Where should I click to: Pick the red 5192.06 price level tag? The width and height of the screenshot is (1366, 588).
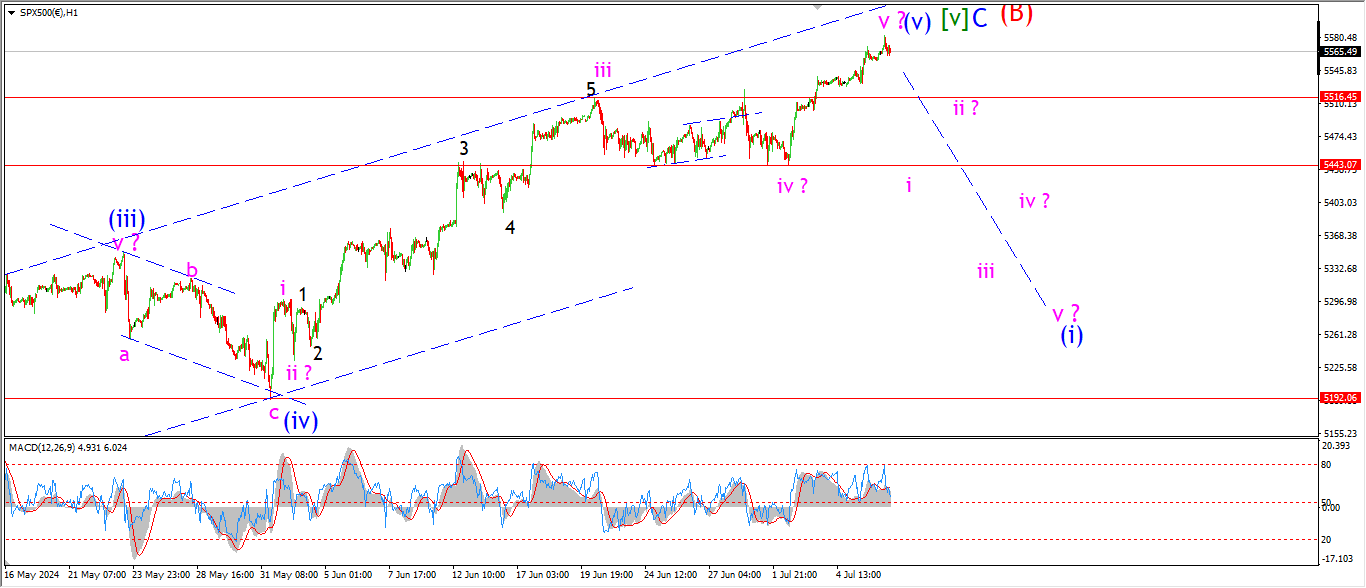(1339, 397)
